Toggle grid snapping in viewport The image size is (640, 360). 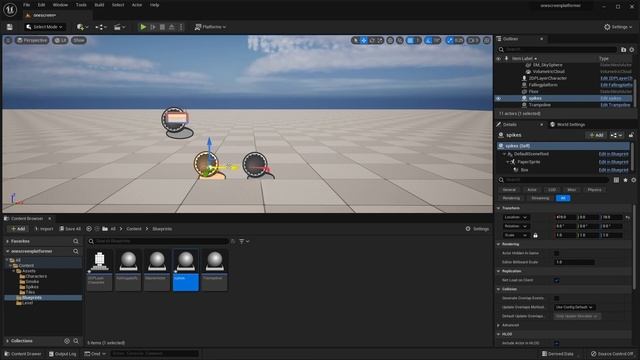coord(411,40)
